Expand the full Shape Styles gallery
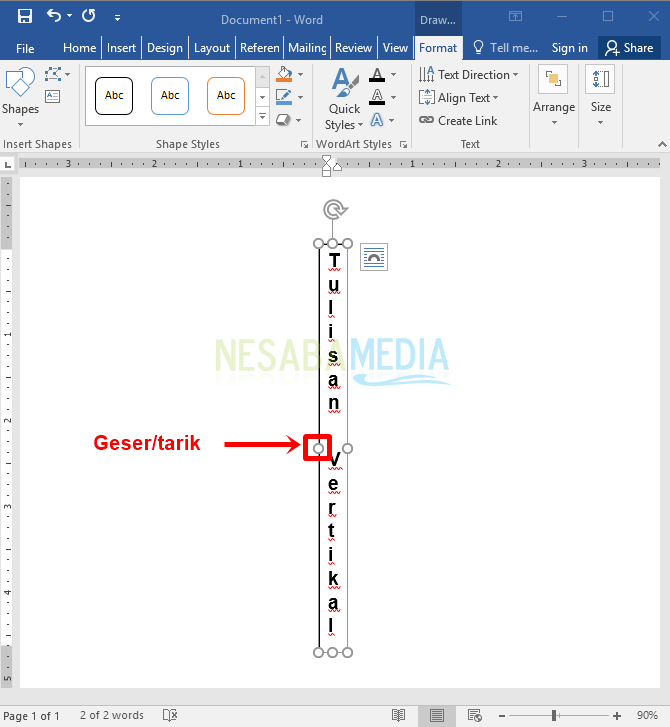The height and width of the screenshot is (727, 670). pos(262,116)
